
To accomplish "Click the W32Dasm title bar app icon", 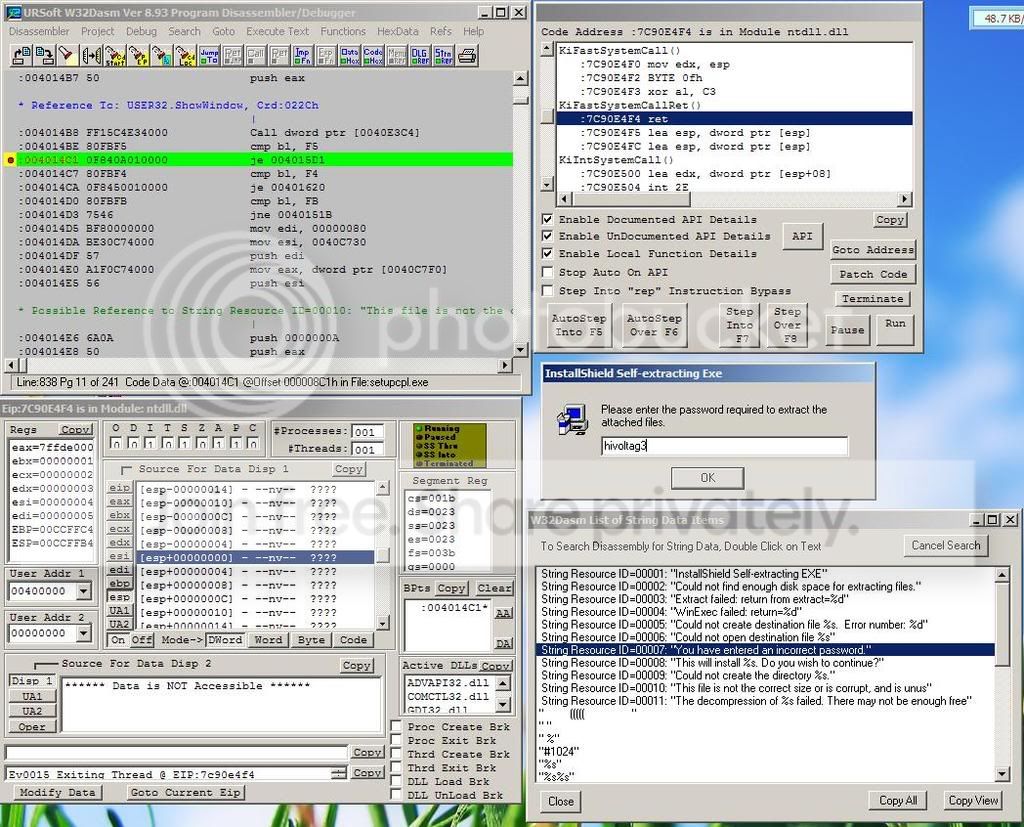I will point(13,12).
